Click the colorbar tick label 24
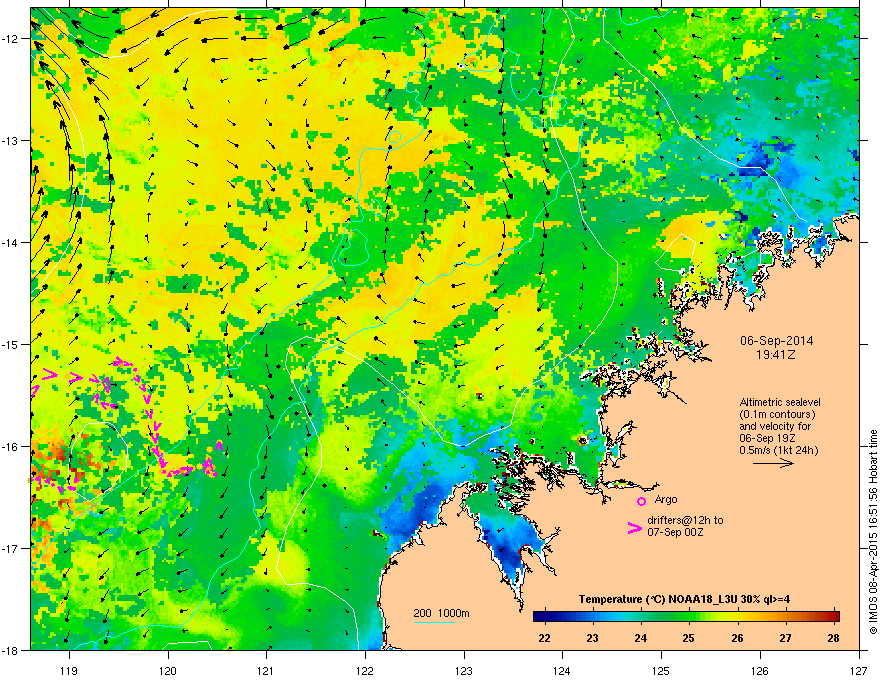880x680 pixels. pos(640,638)
